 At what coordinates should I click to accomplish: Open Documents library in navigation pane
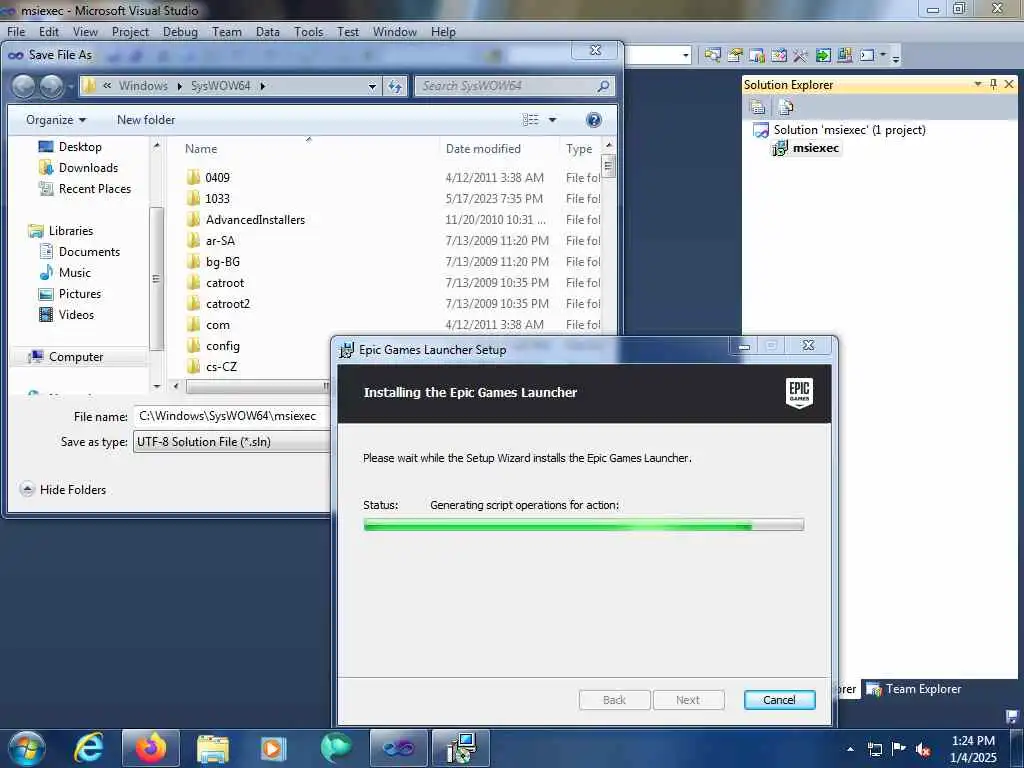[x=80, y=251]
